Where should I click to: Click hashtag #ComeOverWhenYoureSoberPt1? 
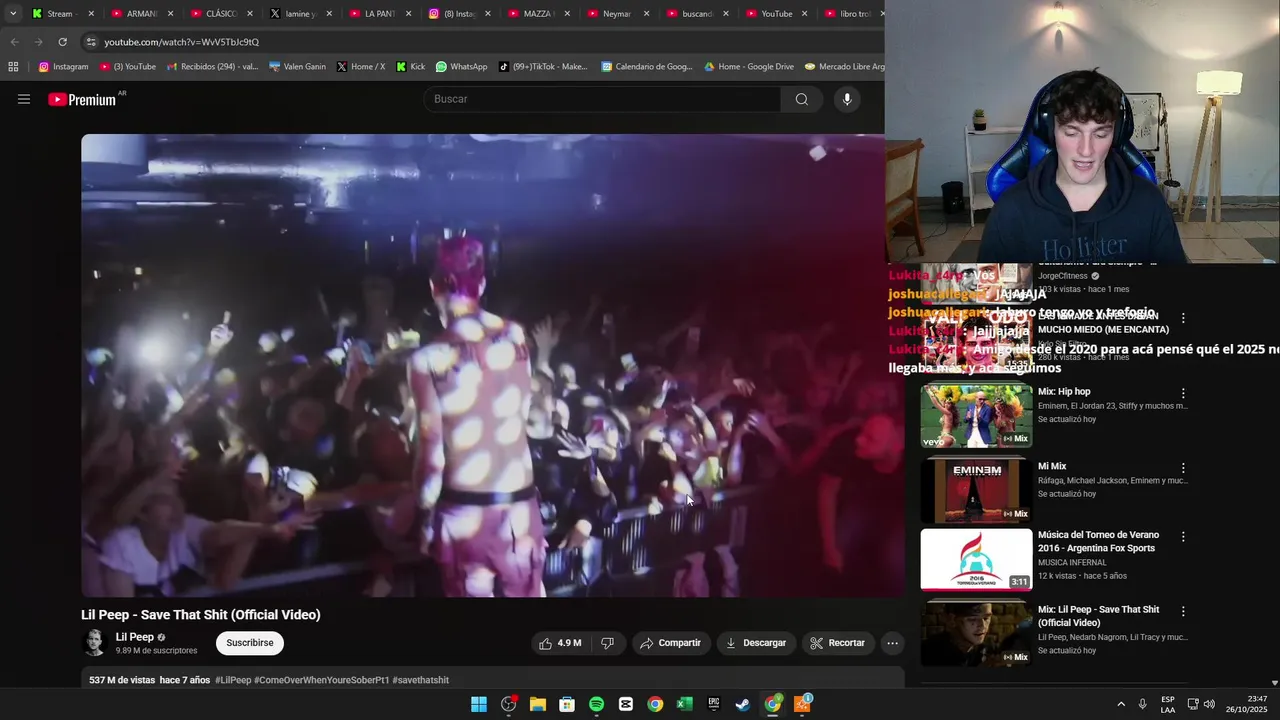tap(321, 680)
